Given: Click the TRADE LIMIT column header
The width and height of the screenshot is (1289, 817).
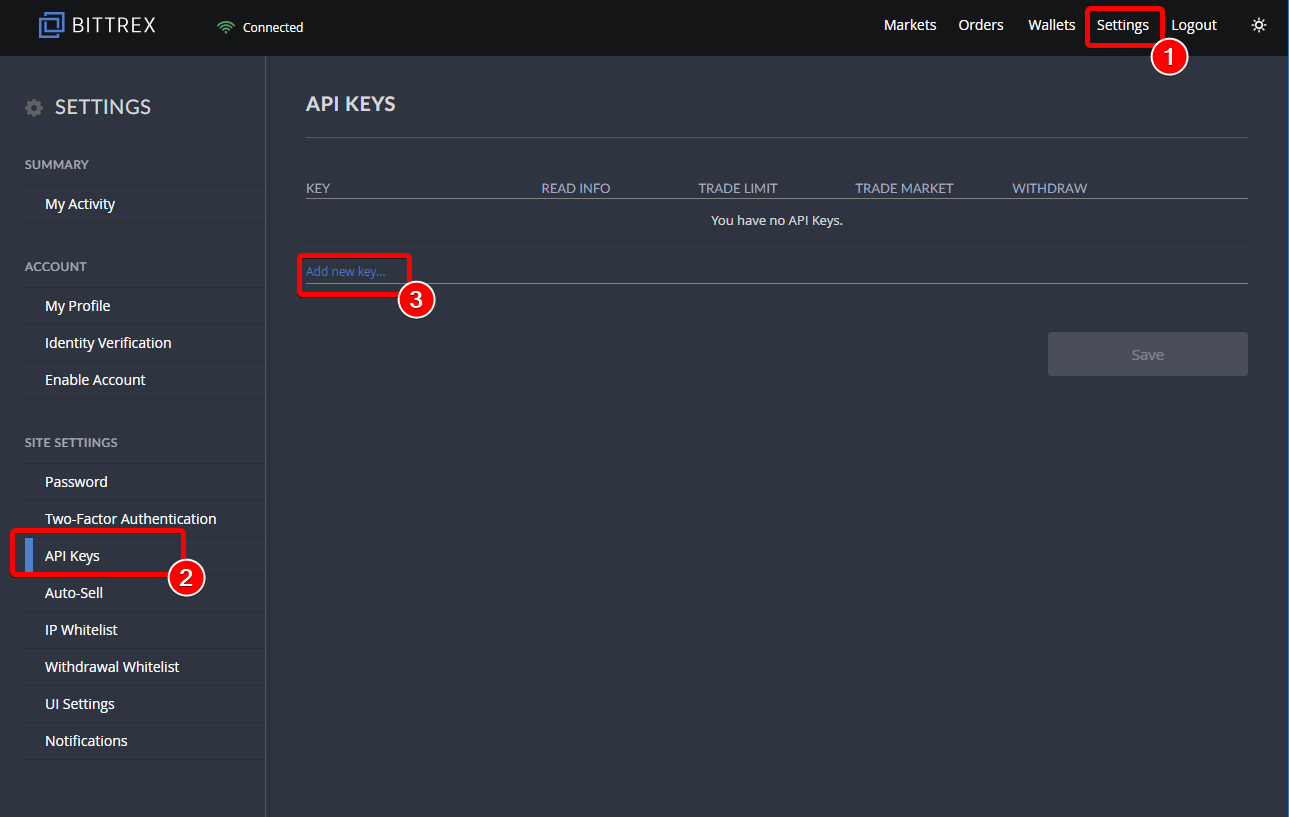Looking at the screenshot, I should [738, 188].
